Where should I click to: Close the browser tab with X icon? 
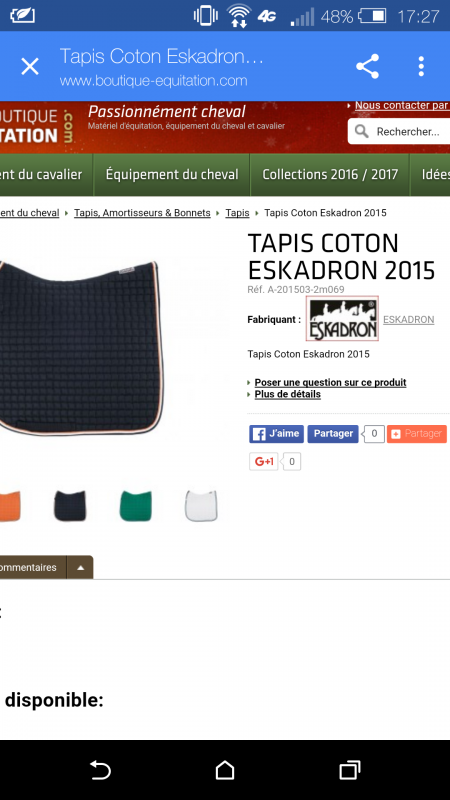click(30, 66)
